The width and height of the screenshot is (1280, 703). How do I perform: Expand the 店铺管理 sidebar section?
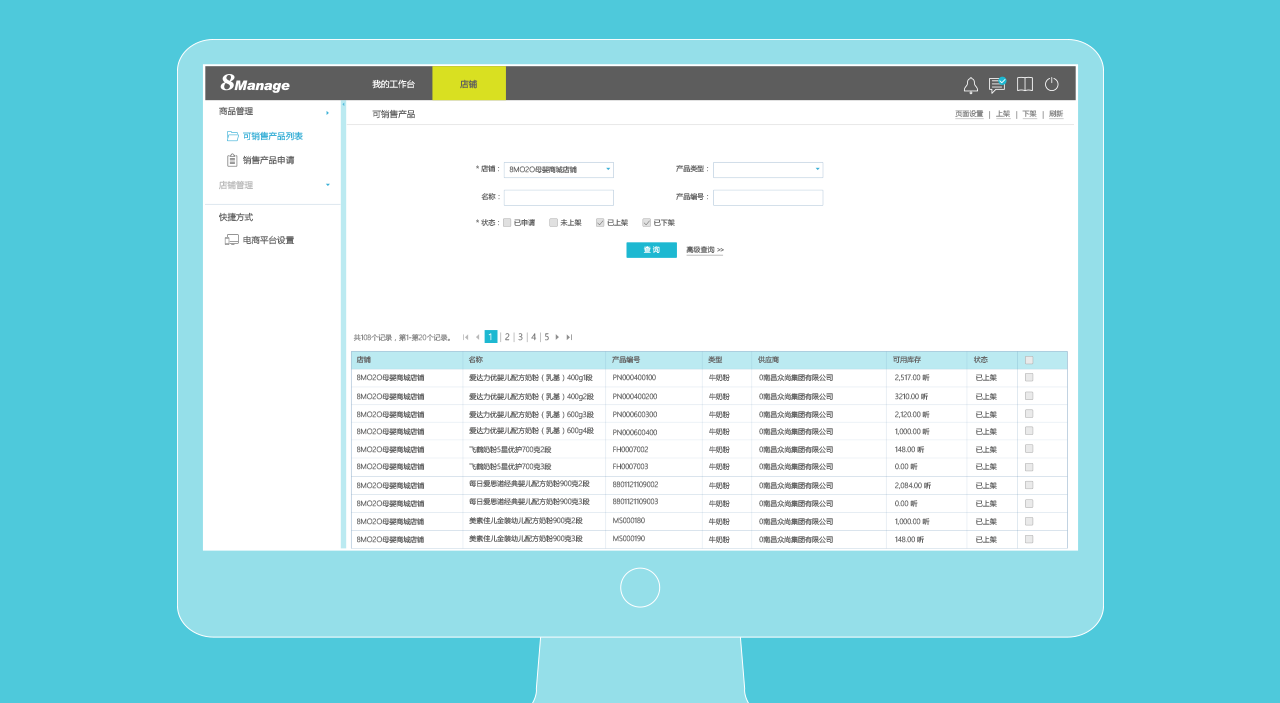pyautogui.click(x=327, y=185)
